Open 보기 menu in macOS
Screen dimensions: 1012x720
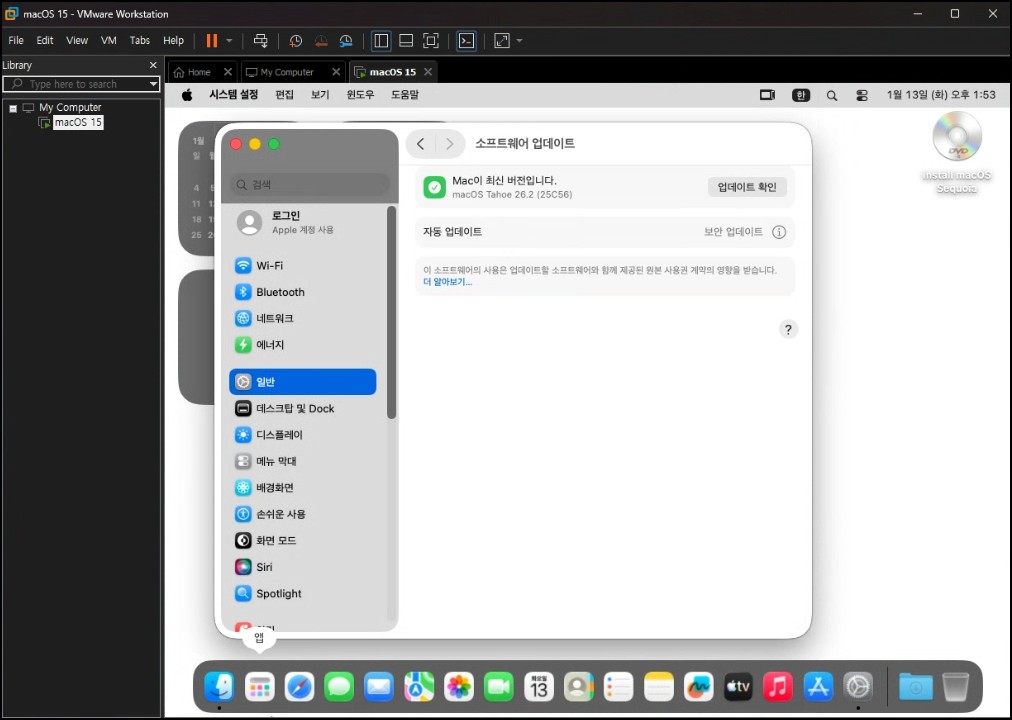click(320, 95)
